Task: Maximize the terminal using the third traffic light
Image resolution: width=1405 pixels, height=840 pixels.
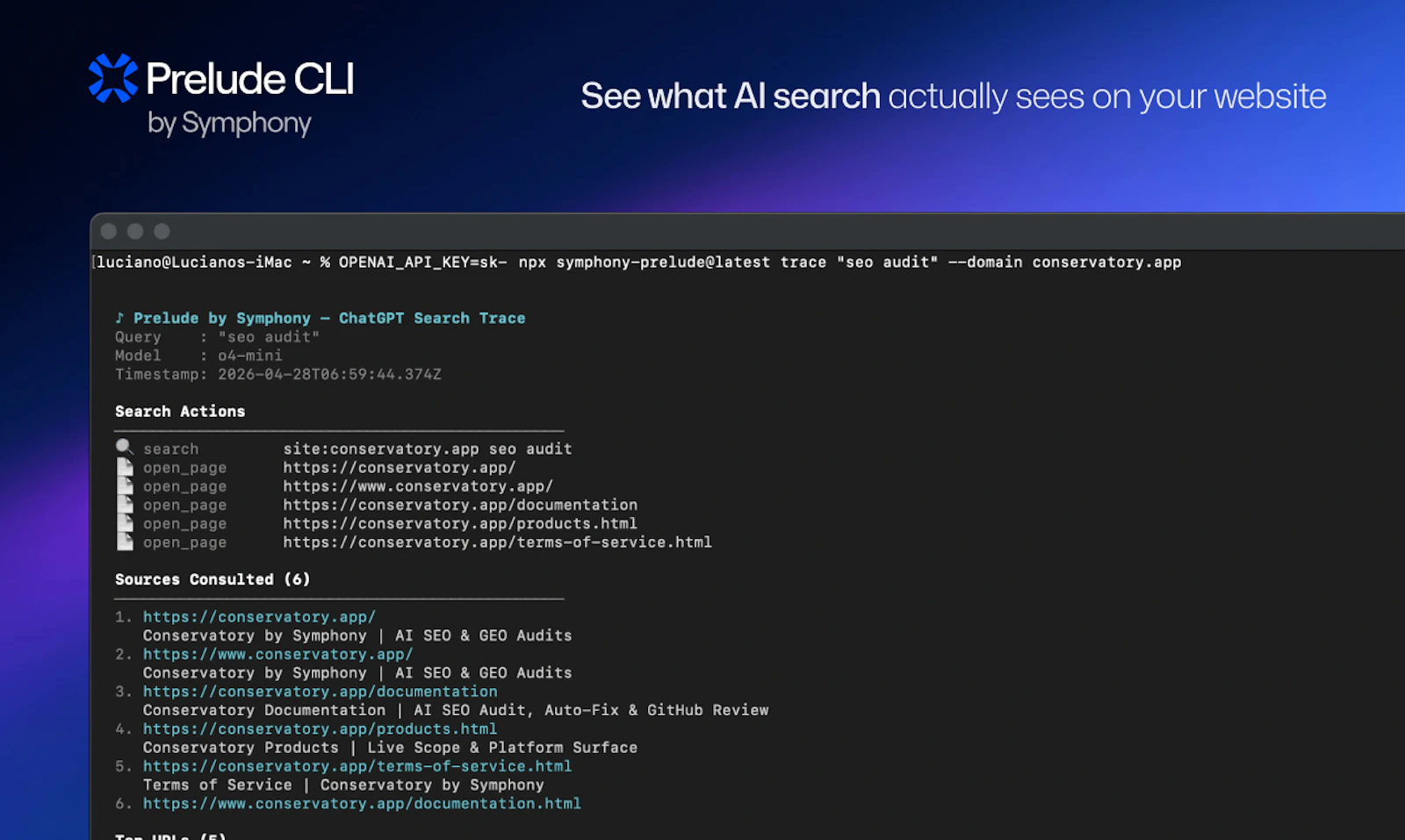Action: click(162, 231)
